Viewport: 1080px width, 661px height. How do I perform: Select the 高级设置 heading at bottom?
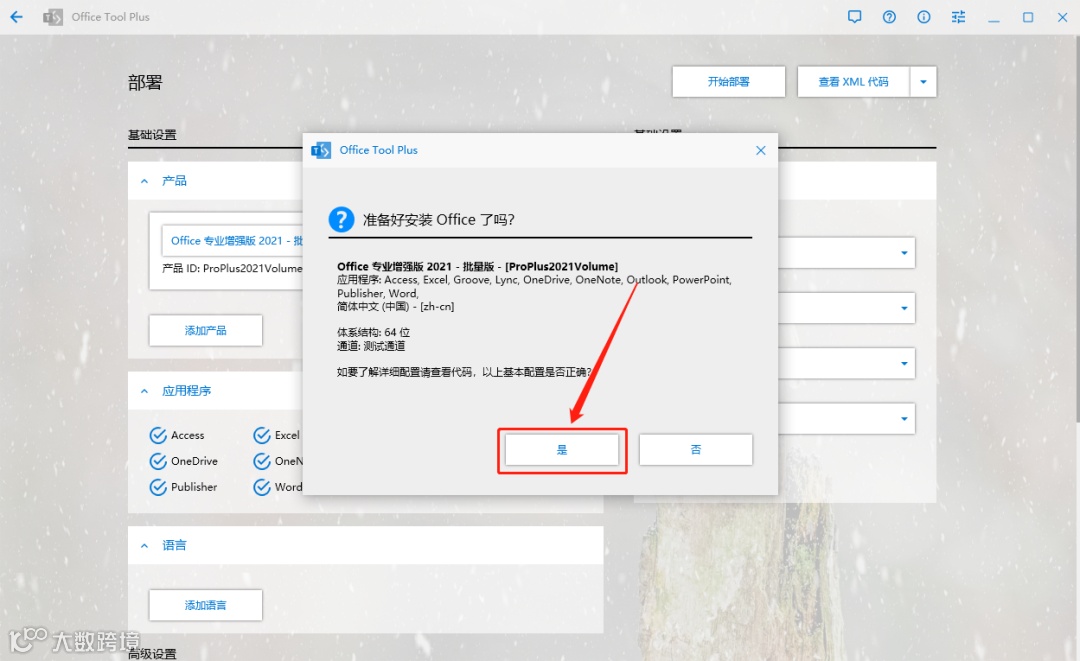pyautogui.click(x=152, y=653)
